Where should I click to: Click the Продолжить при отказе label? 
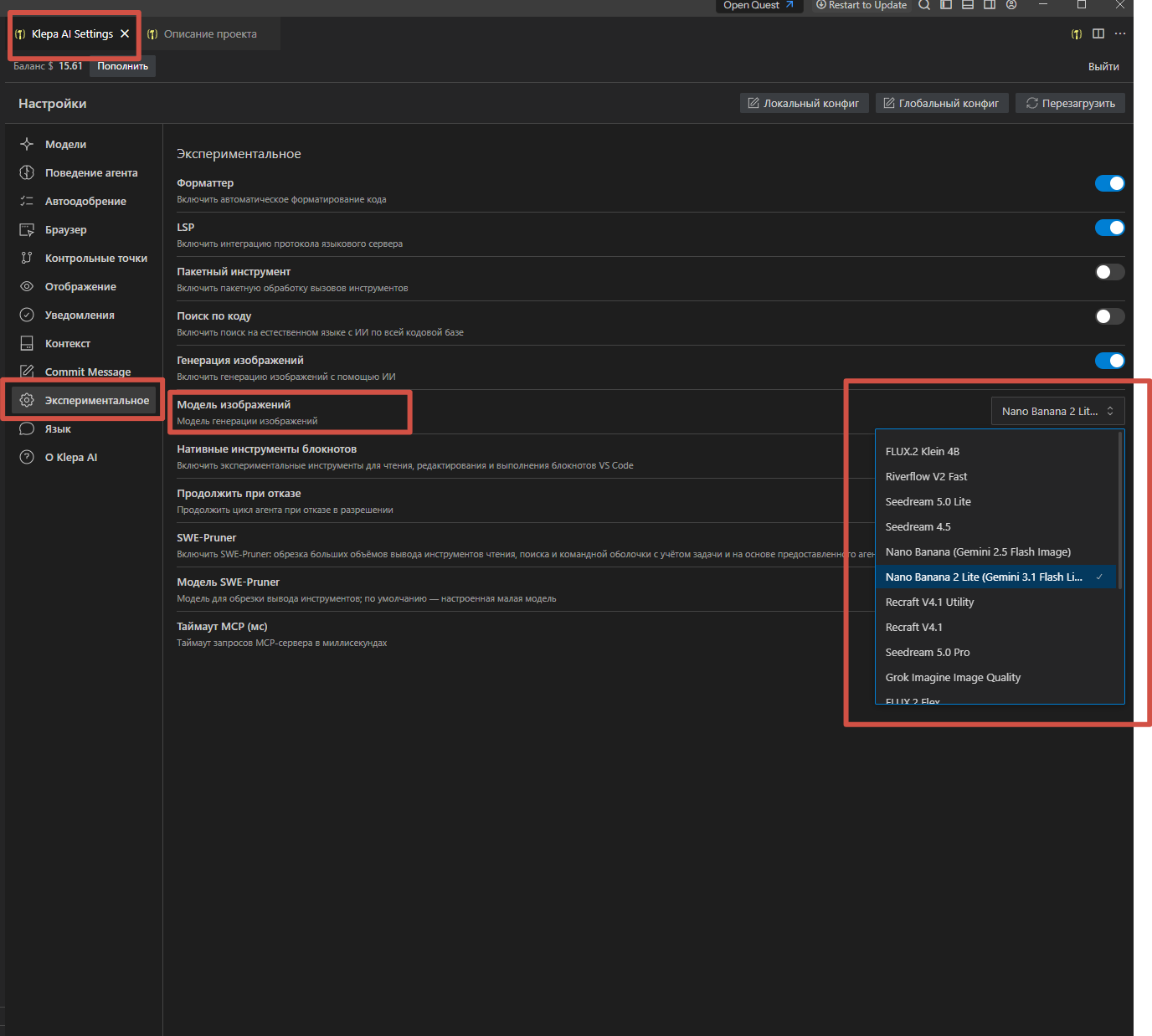click(239, 494)
